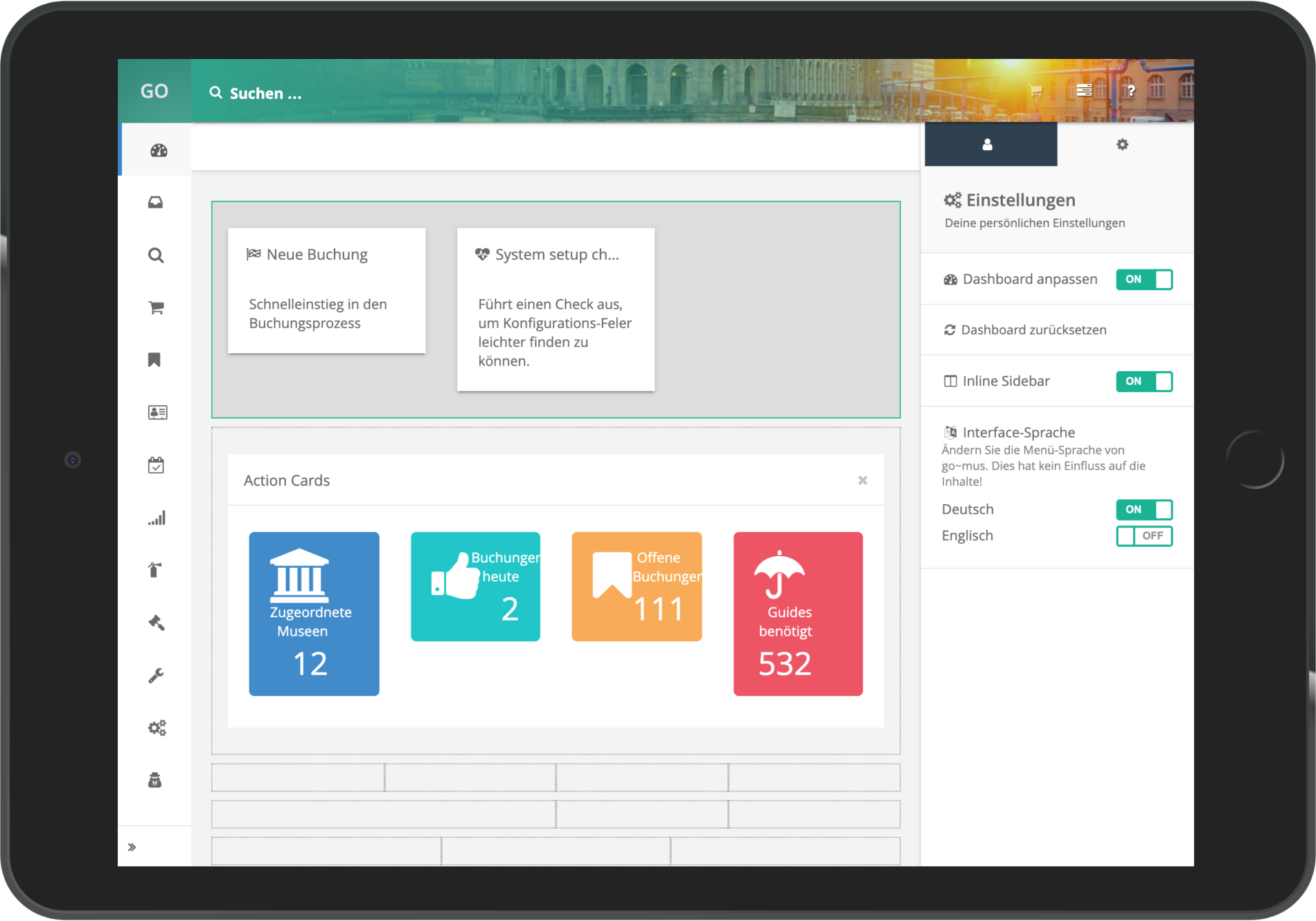The height and width of the screenshot is (921, 1316).
Task: Click the Suchen search field
Action: click(x=266, y=93)
